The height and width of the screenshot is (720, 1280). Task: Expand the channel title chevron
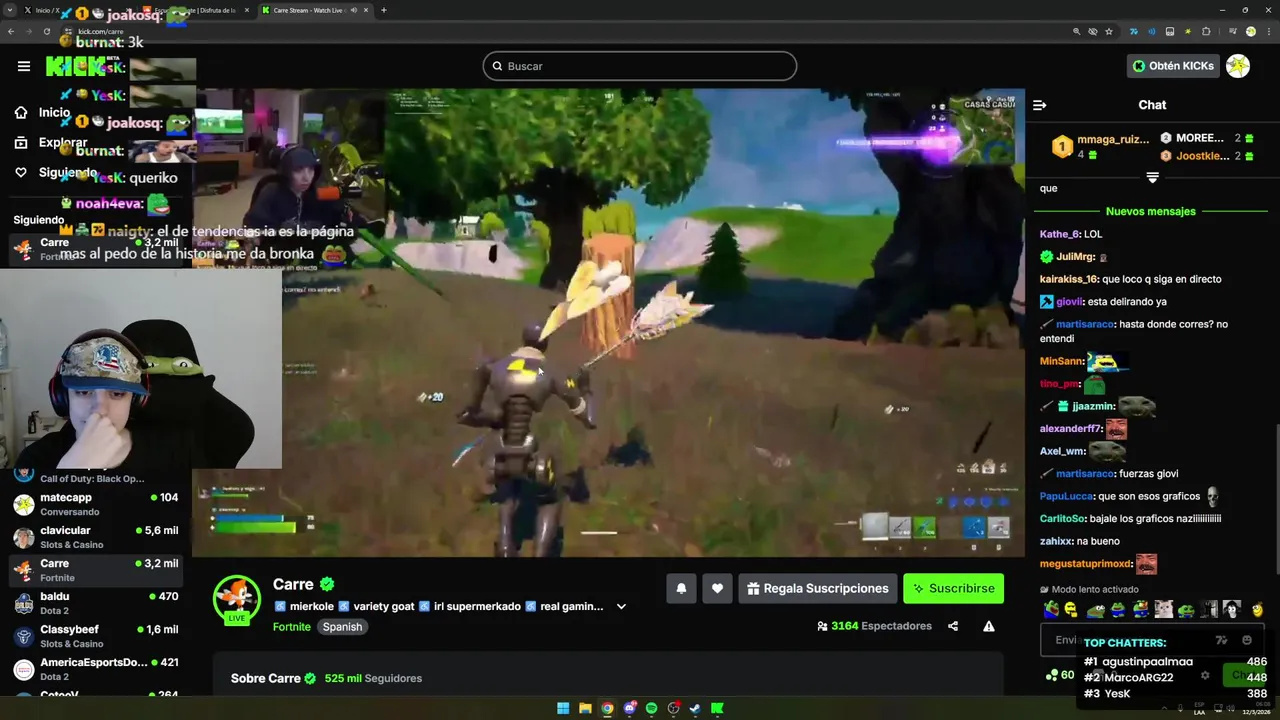pyautogui.click(x=621, y=606)
